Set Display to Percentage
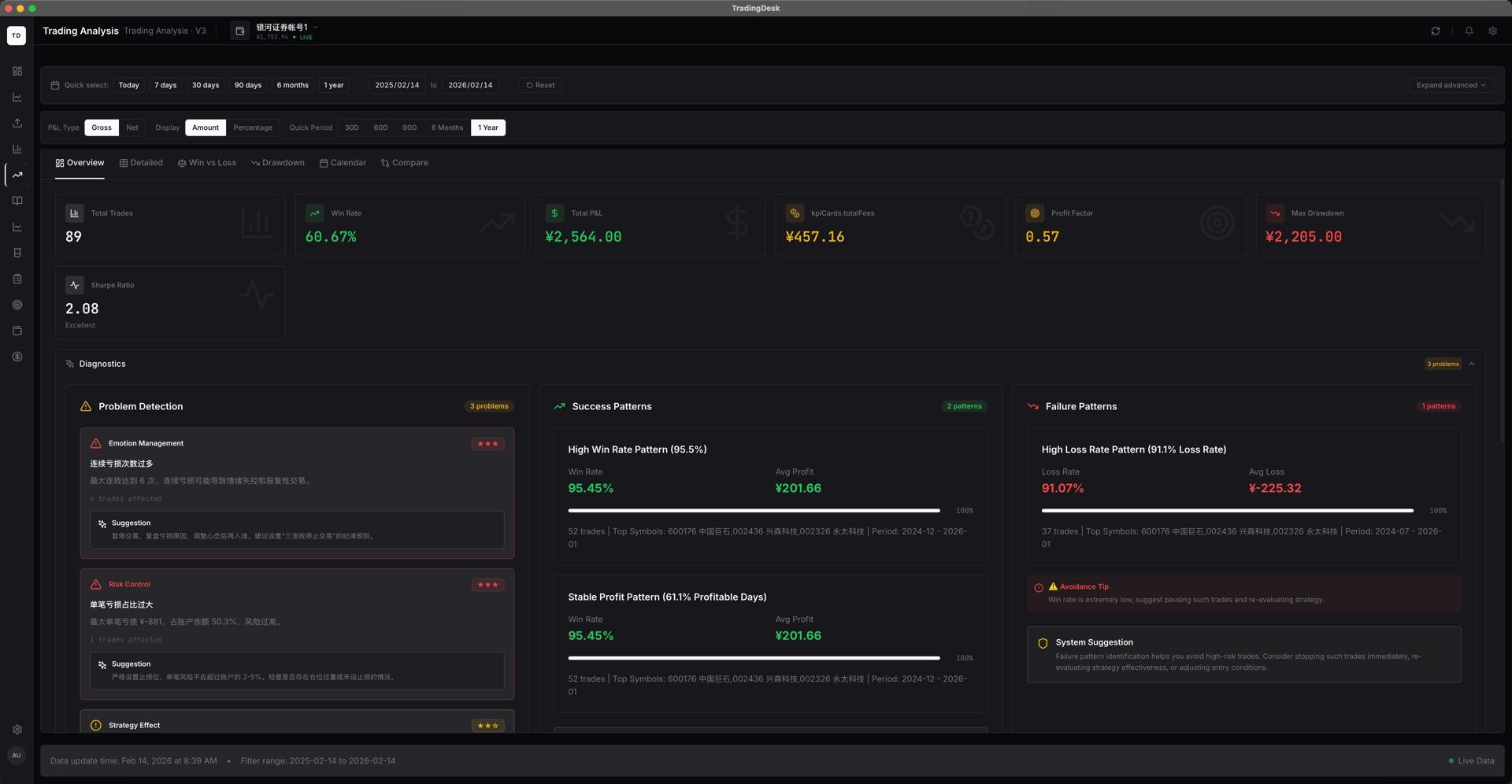 (x=253, y=128)
